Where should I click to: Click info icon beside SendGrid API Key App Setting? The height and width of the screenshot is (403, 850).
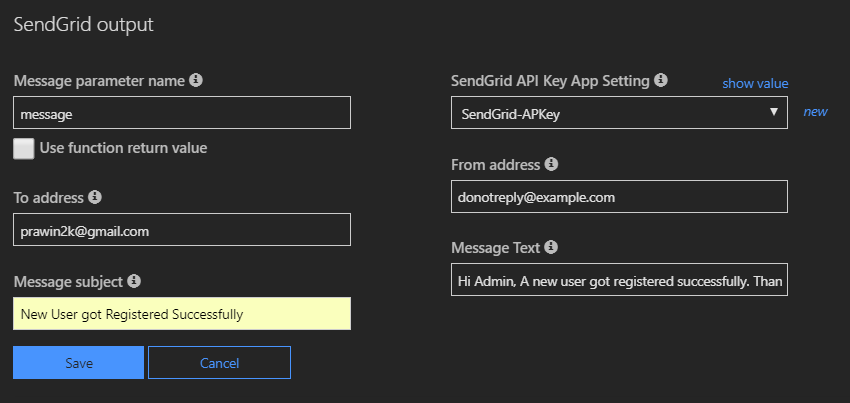(661, 79)
